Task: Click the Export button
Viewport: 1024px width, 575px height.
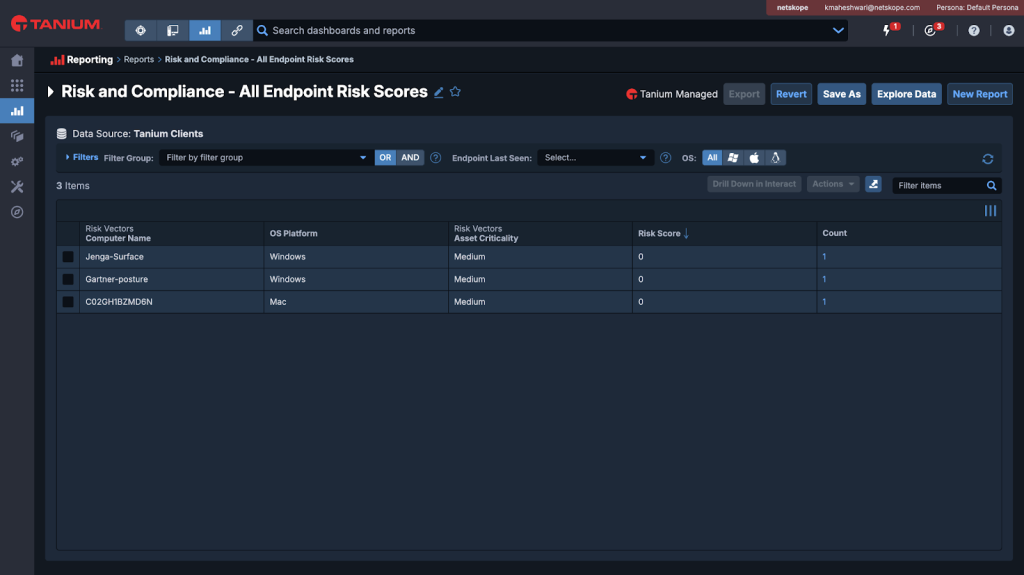Action: click(x=744, y=94)
